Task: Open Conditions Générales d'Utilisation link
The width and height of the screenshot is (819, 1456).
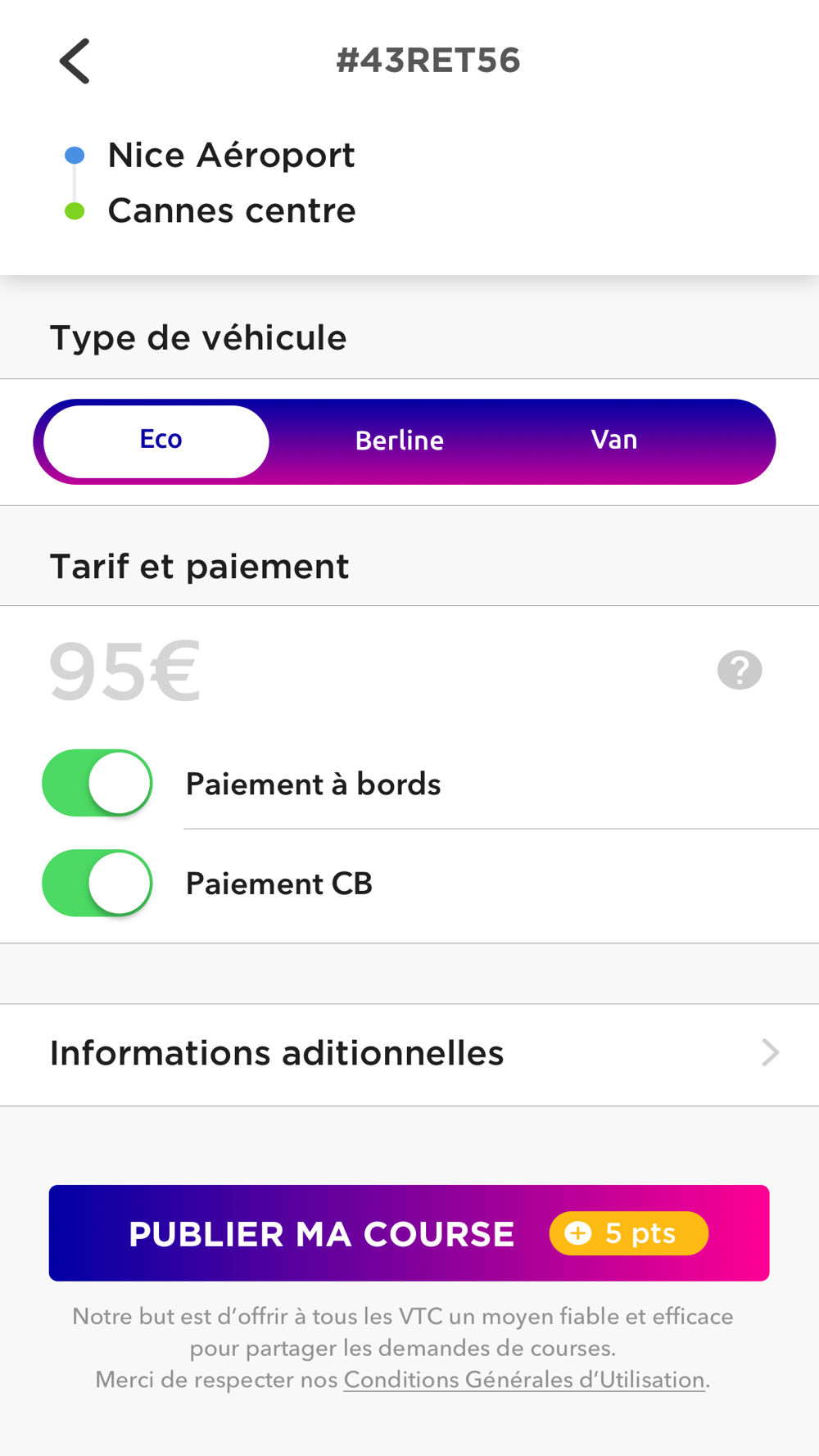Action: click(524, 1380)
